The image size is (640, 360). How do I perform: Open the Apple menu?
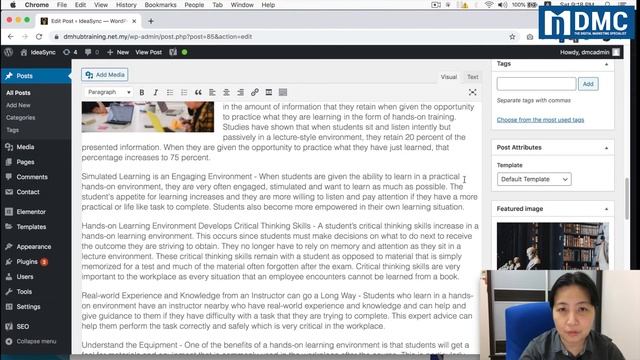(13, 5)
